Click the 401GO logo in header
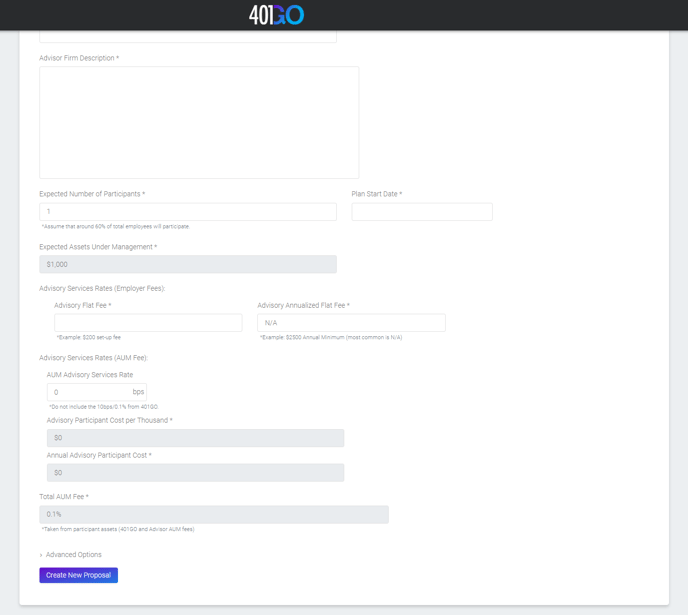This screenshot has width=688, height=615. pyautogui.click(x=276, y=15)
